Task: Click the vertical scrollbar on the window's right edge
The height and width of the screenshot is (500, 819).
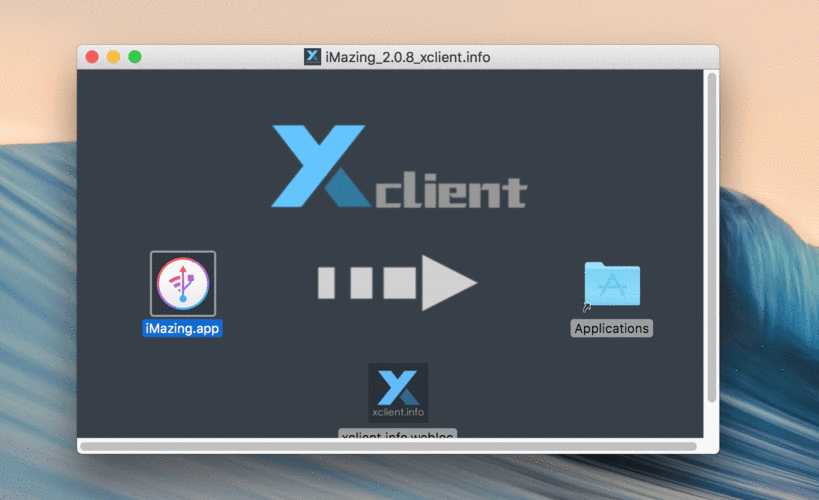Action: click(x=711, y=238)
